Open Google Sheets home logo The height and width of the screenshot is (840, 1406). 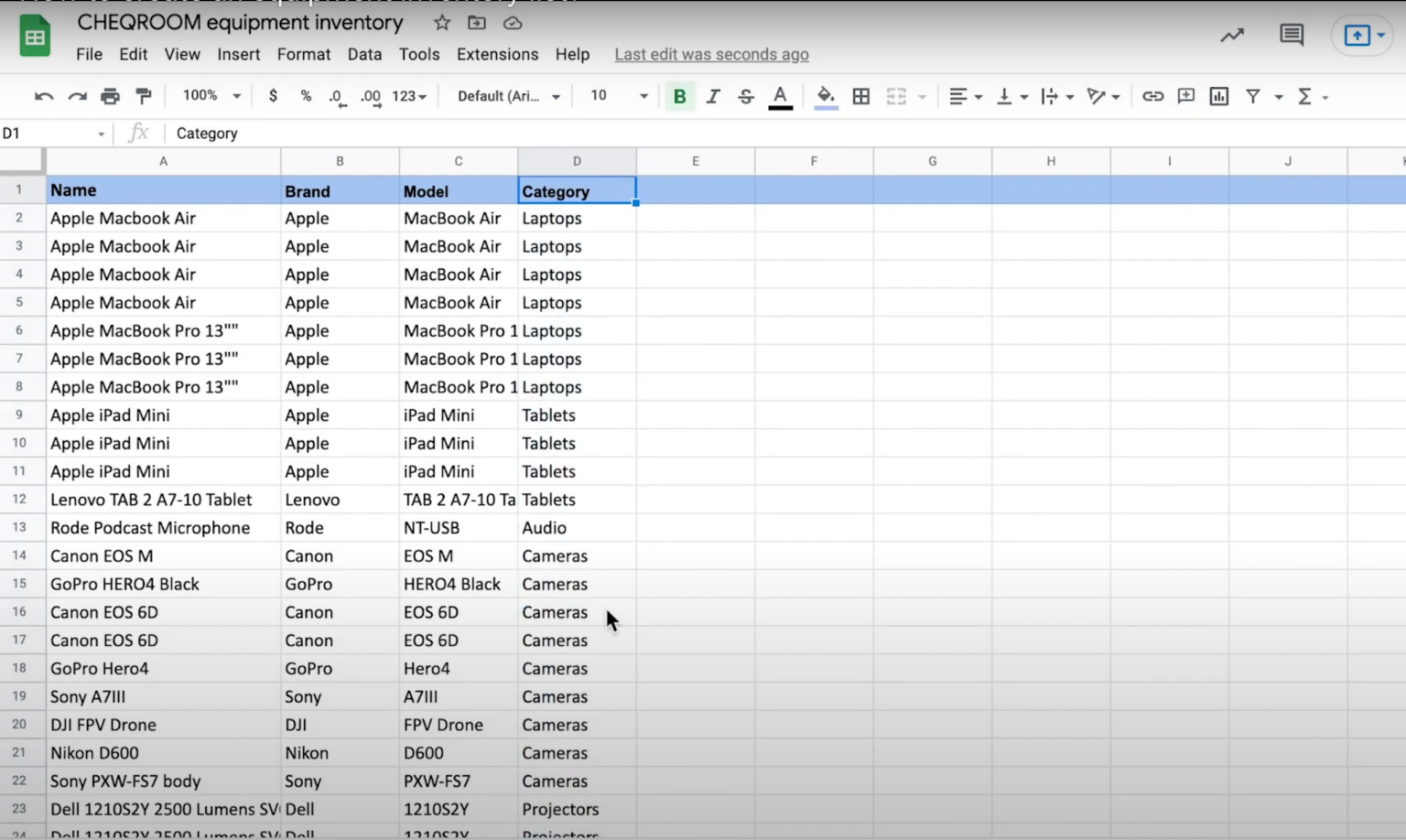[35, 37]
